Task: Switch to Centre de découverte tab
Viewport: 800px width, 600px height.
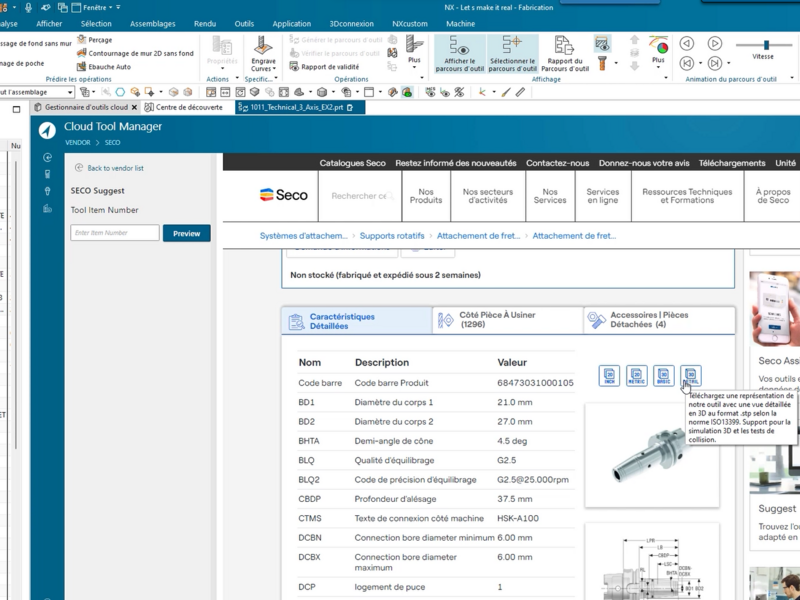Action: [x=184, y=107]
